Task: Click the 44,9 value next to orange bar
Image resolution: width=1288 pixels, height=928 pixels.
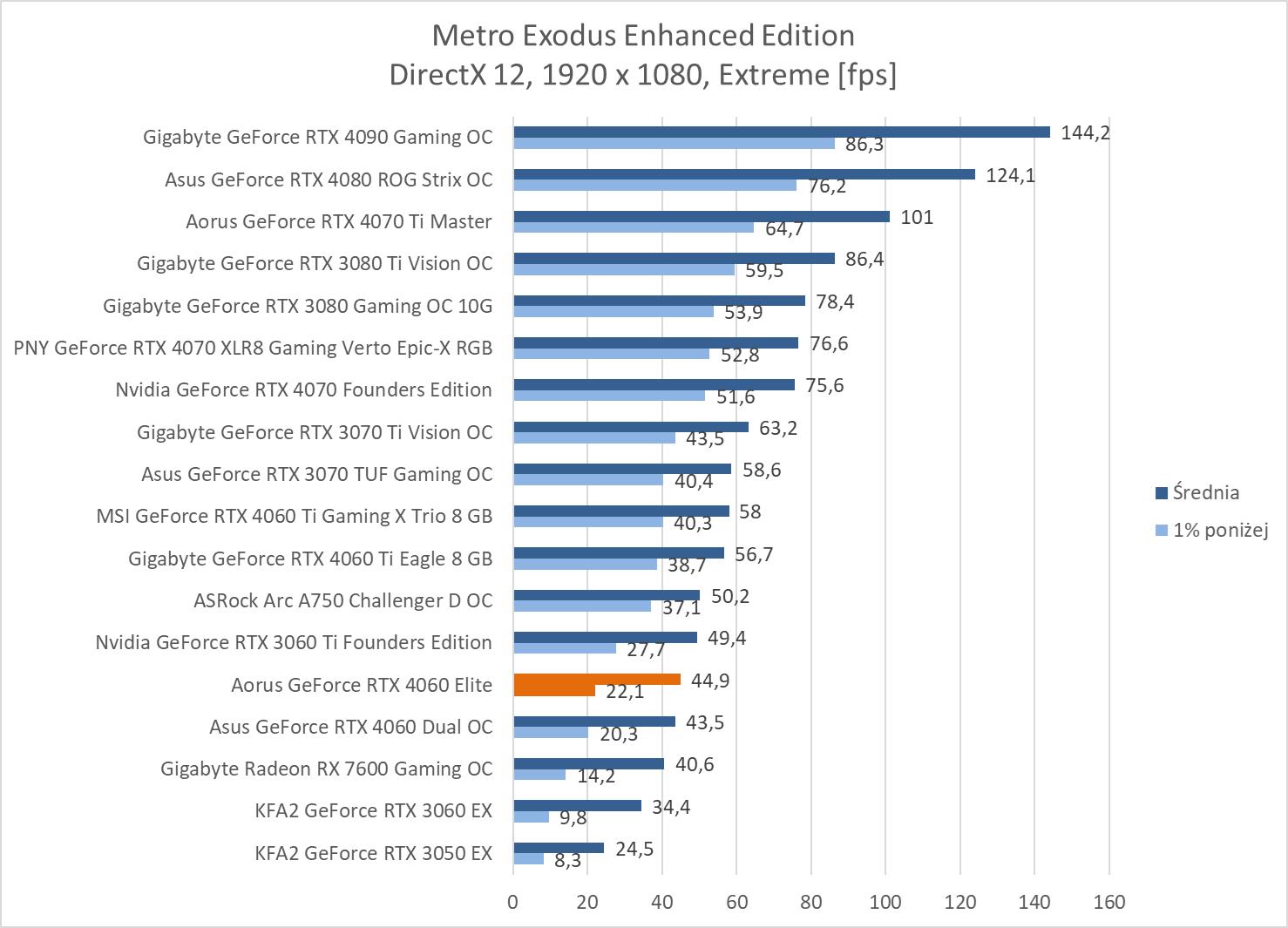Action: point(710,681)
